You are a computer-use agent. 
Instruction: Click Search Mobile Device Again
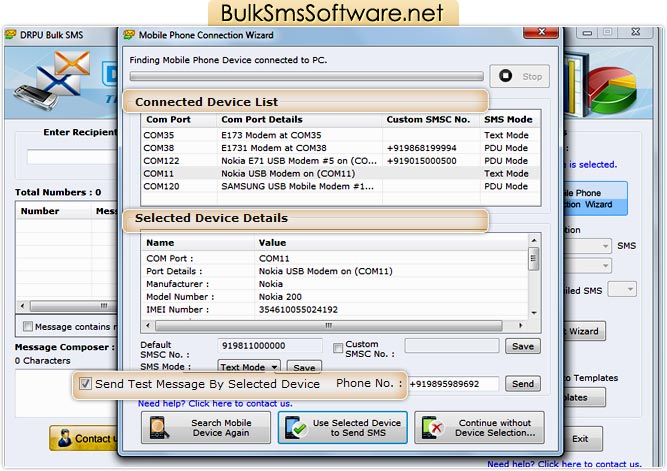[206, 428]
